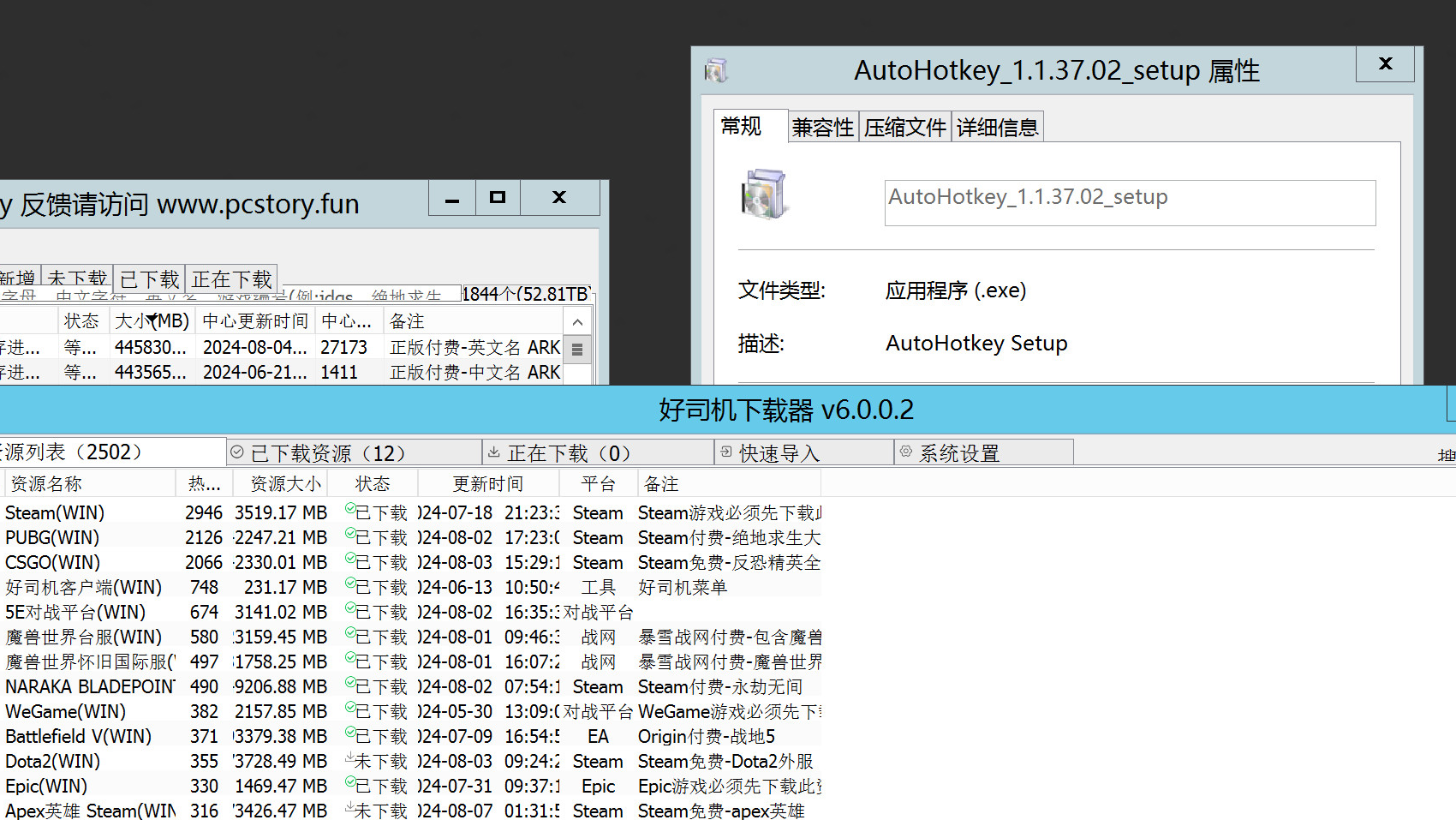The image size is (1456, 820).
Task: Open the 已下载 tab in pcstory window
Action: pos(149,279)
